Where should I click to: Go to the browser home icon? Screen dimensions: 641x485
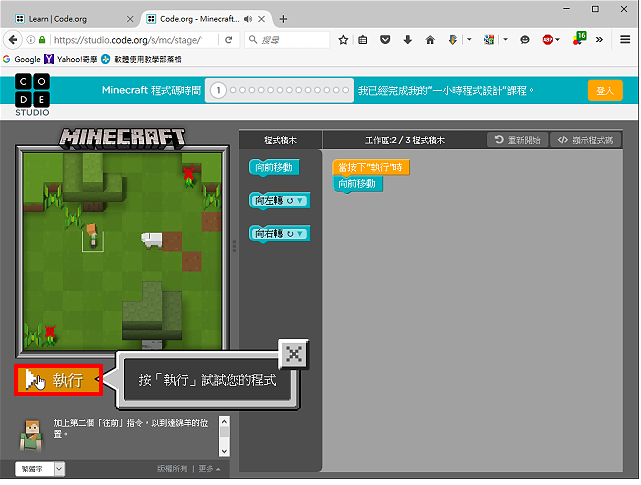click(430, 40)
